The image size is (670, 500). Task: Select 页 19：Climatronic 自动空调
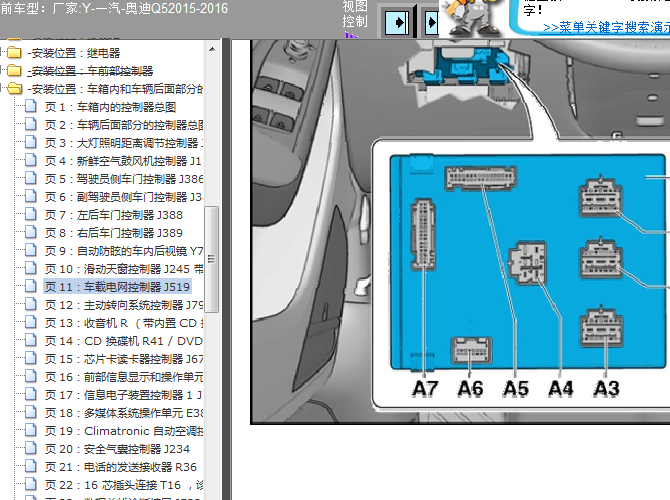tap(123, 431)
